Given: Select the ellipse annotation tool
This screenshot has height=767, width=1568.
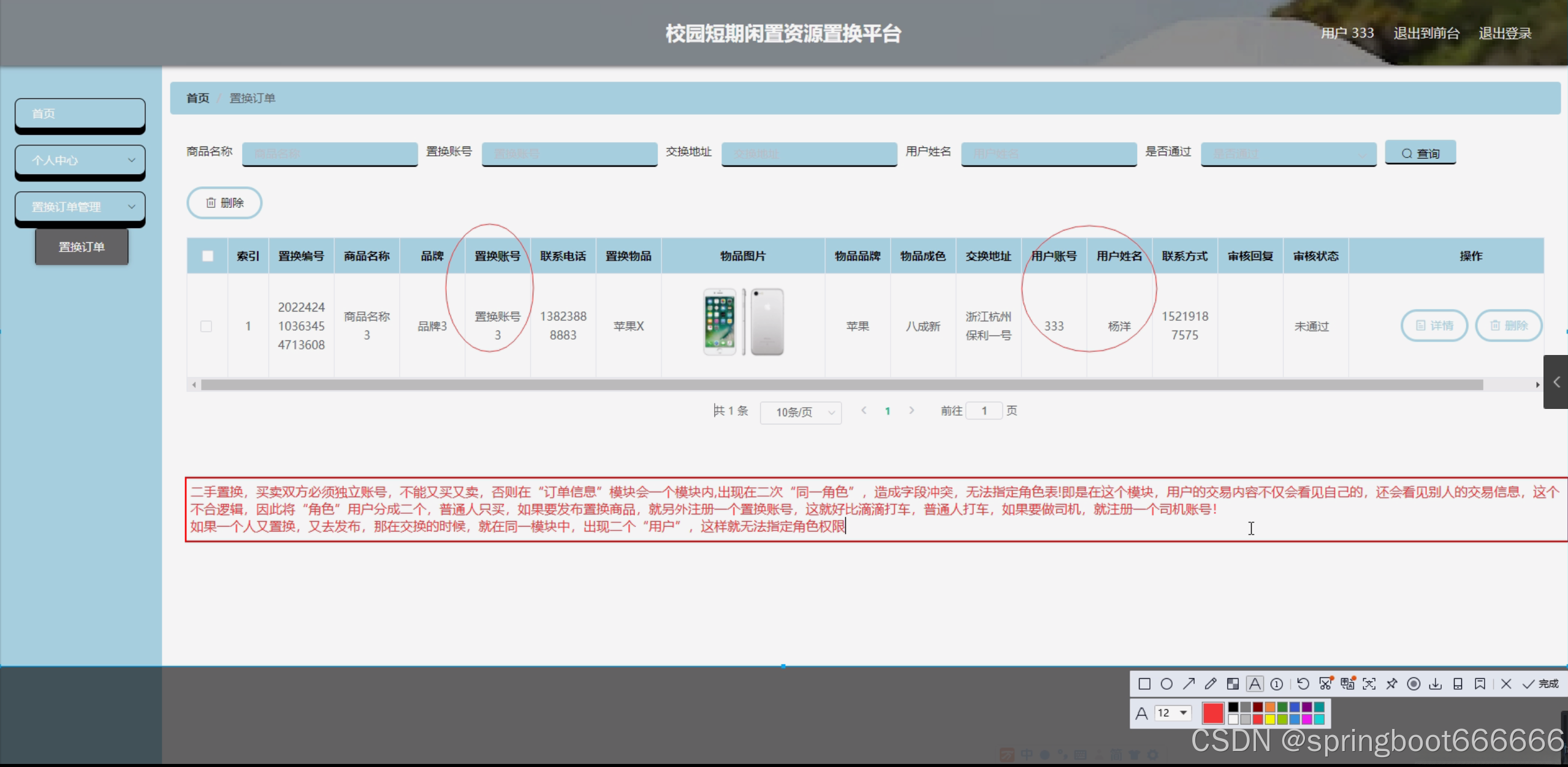Looking at the screenshot, I should (x=1166, y=684).
